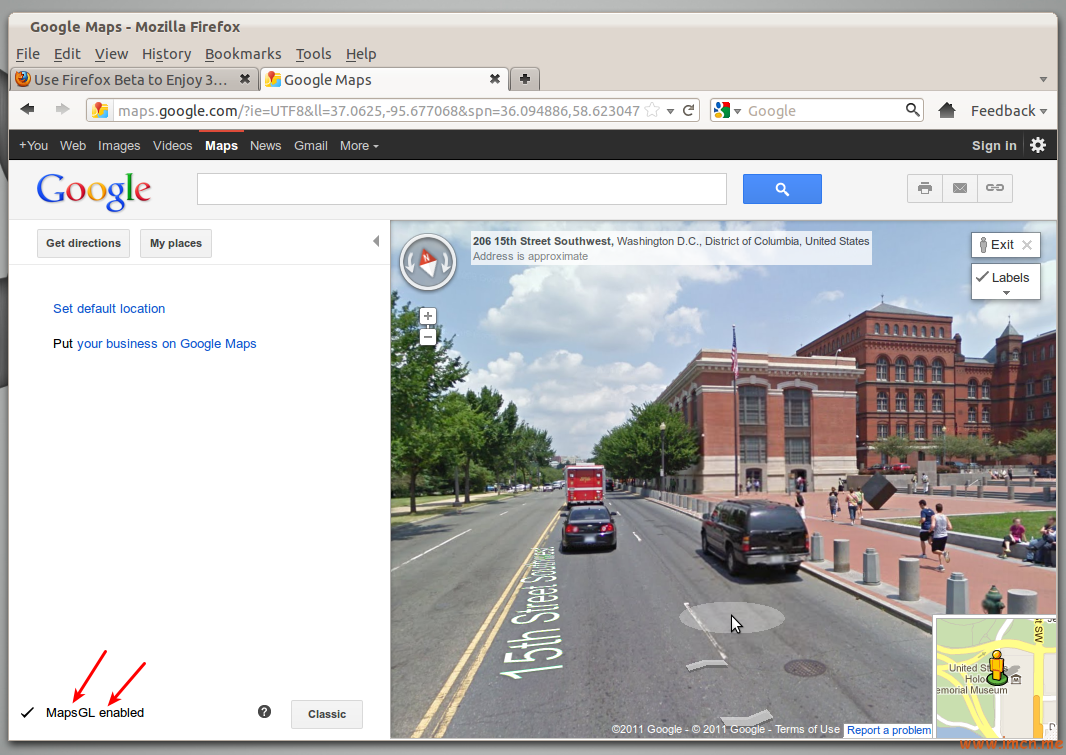Open Gmail from Google bar
Screen dimensions: 1066x755
(x=311, y=145)
